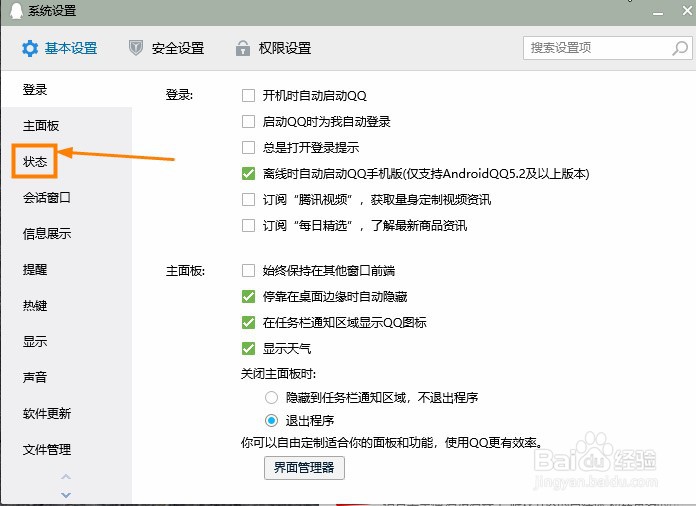
Task: Select 退出程序 radio button
Action: pos(271,420)
